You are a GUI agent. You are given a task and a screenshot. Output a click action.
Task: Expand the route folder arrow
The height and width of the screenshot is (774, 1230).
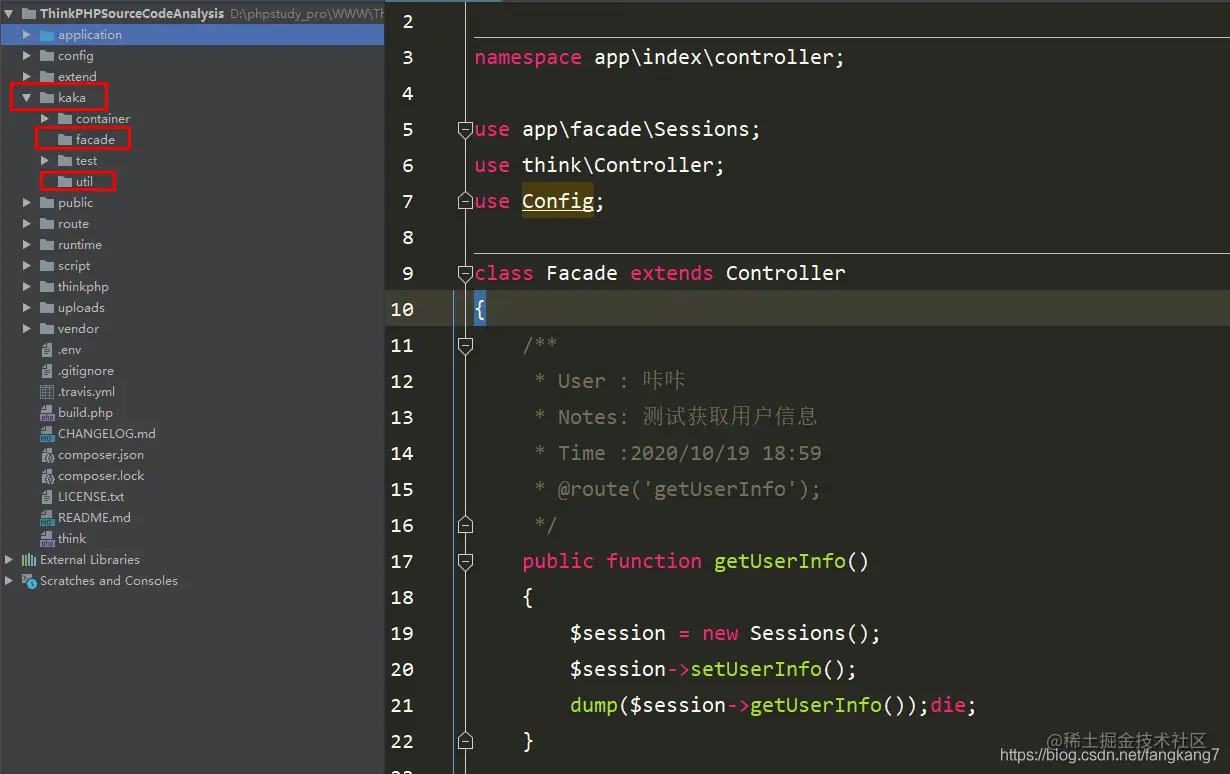point(28,224)
